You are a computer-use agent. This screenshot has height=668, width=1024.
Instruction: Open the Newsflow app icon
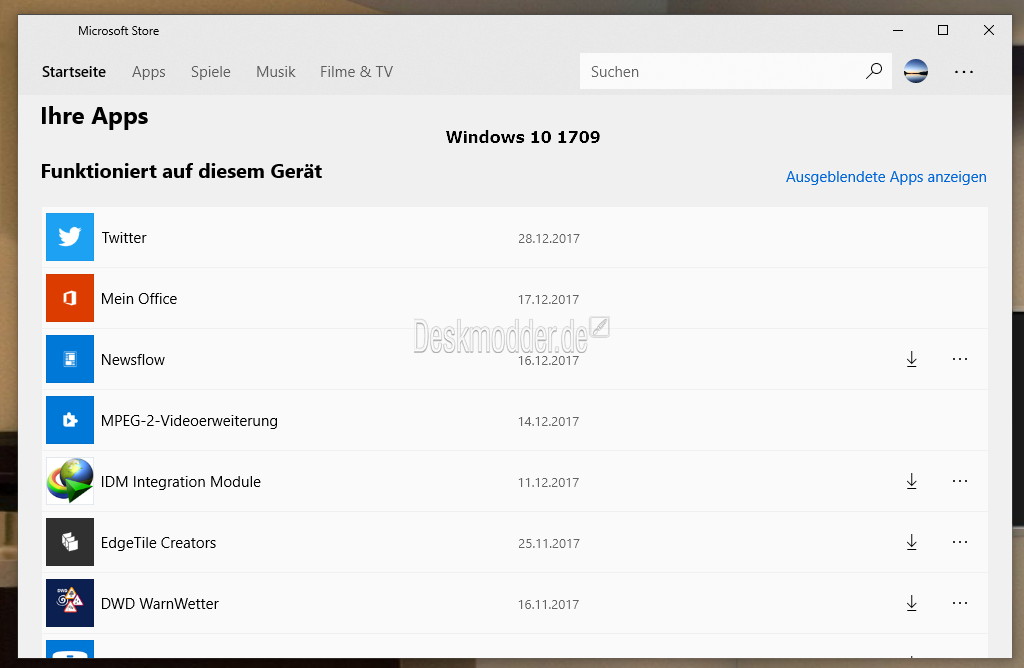point(70,359)
